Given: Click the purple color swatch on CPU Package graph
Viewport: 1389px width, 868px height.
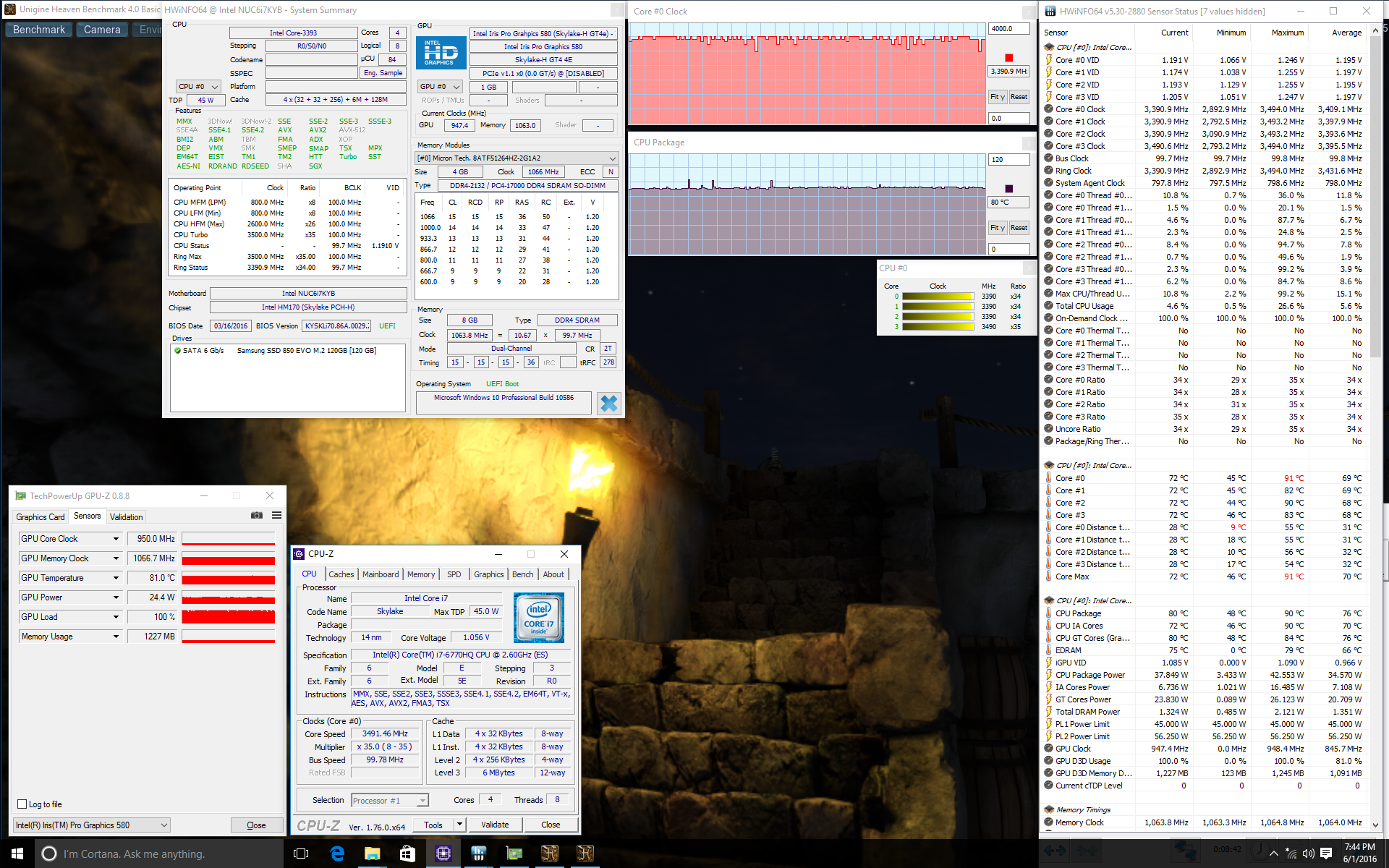Looking at the screenshot, I should pyautogui.click(x=1008, y=189).
